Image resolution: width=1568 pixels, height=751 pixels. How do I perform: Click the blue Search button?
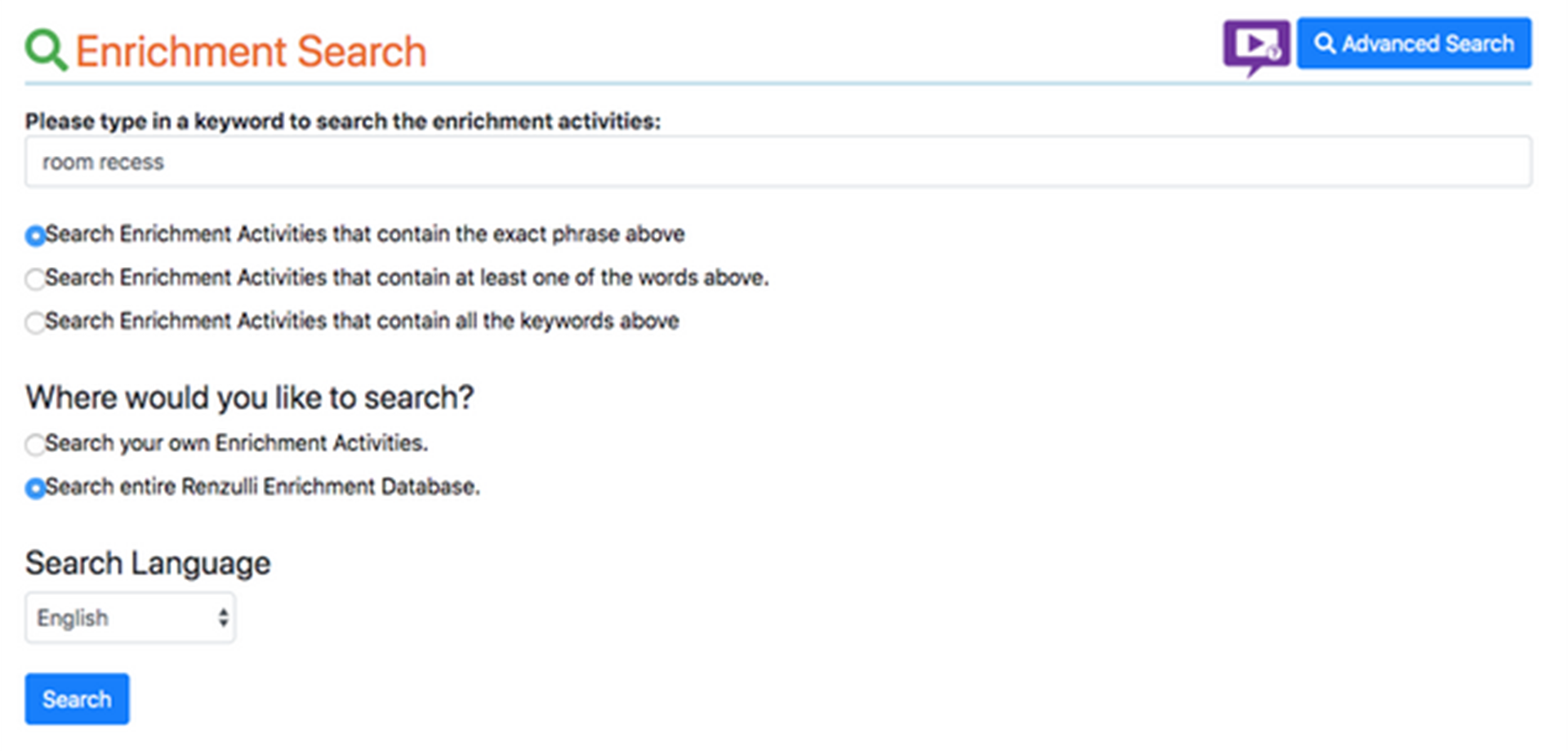[x=77, y=699]
